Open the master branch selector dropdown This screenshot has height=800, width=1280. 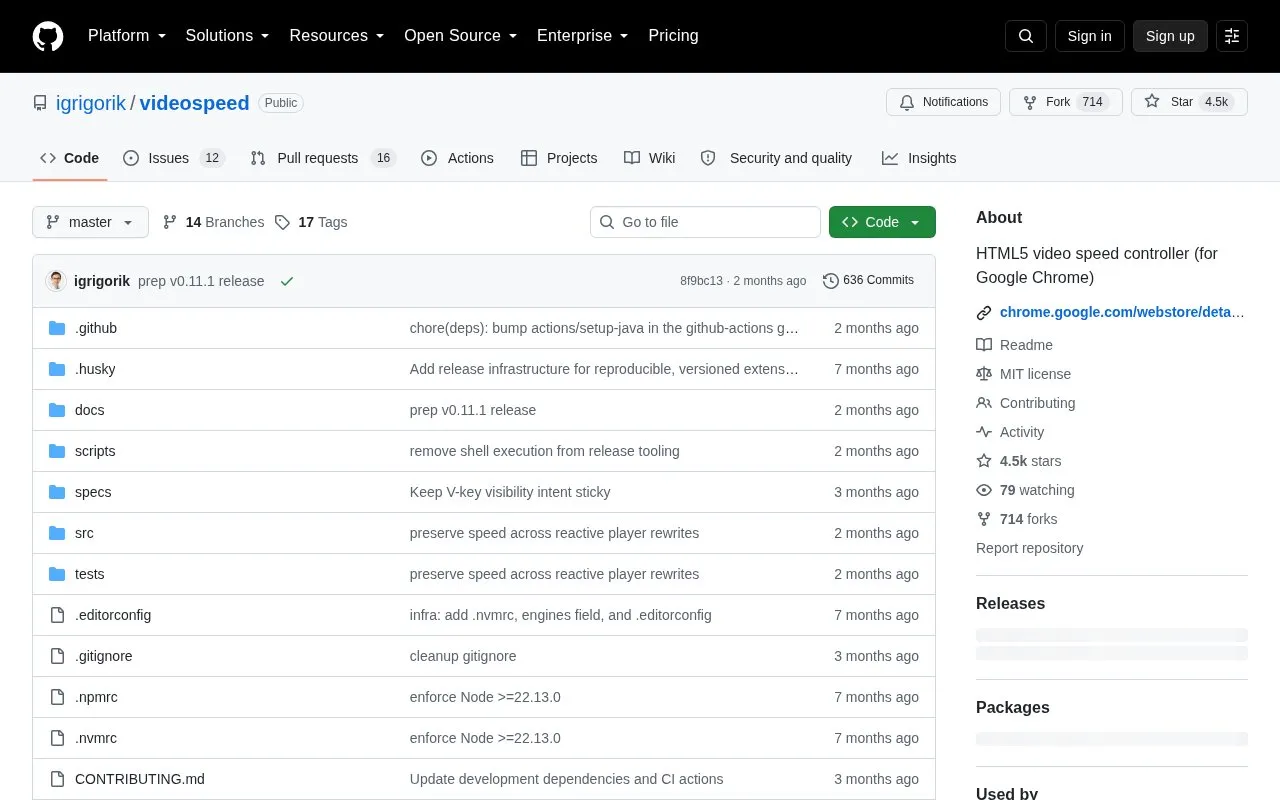point(90,222)
